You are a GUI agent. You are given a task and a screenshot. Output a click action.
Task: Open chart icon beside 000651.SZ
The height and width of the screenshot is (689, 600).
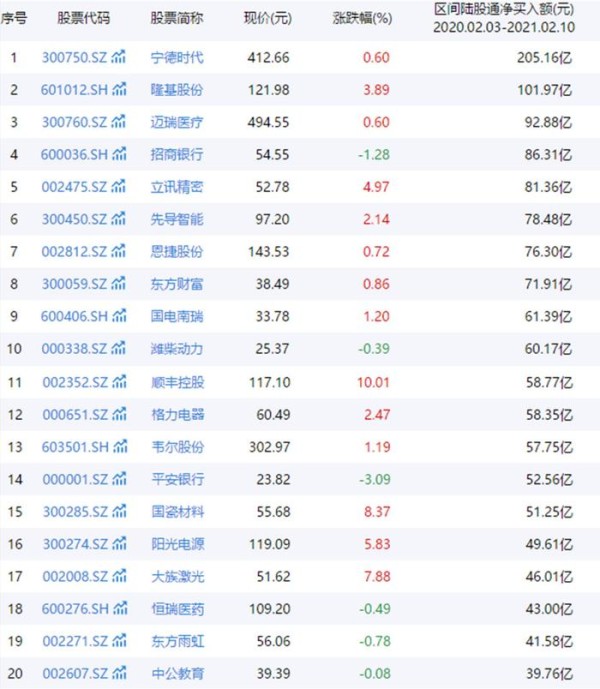click(119, 414)
